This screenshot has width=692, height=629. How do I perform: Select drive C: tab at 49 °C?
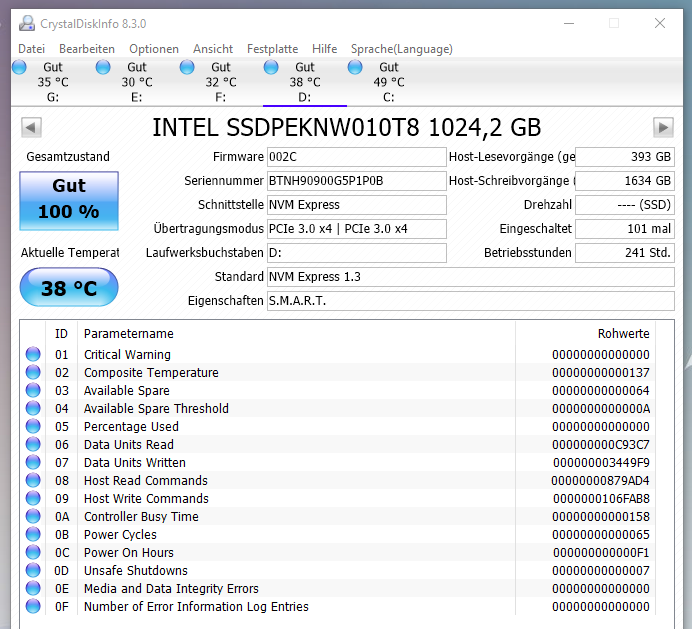pyautogui.click(x=388, y=82)
